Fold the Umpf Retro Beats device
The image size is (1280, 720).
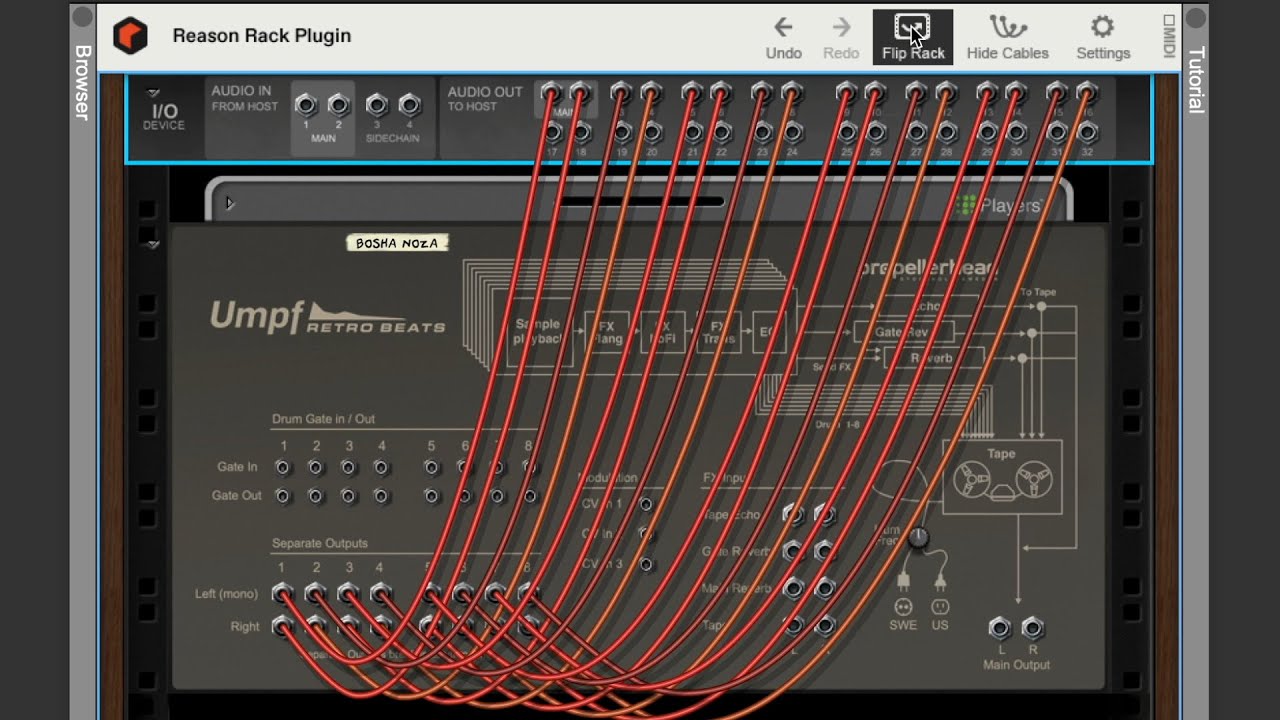(153, 245)
